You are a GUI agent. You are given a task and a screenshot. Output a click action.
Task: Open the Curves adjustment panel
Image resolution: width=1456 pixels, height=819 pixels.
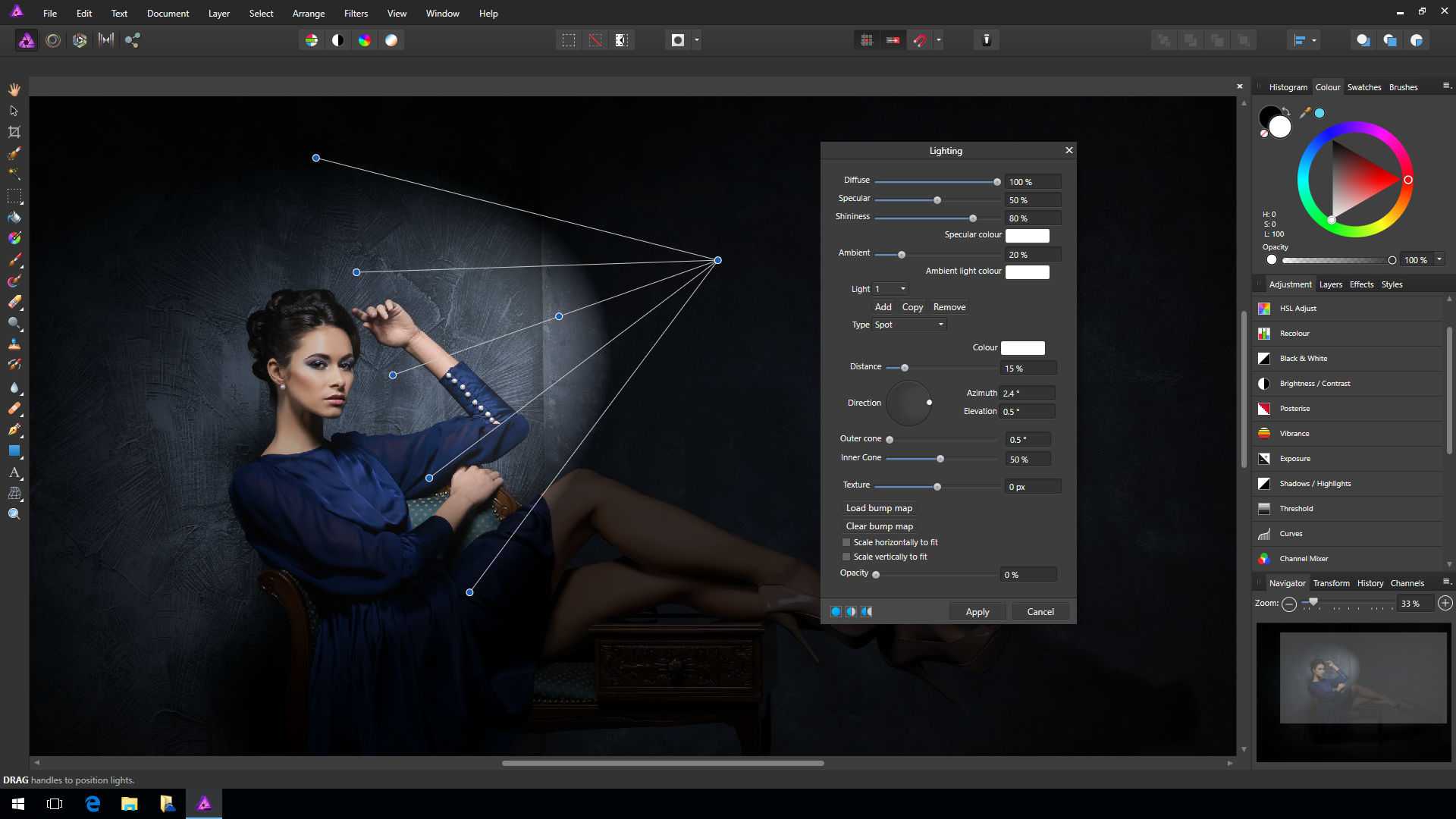(1291, 533)
